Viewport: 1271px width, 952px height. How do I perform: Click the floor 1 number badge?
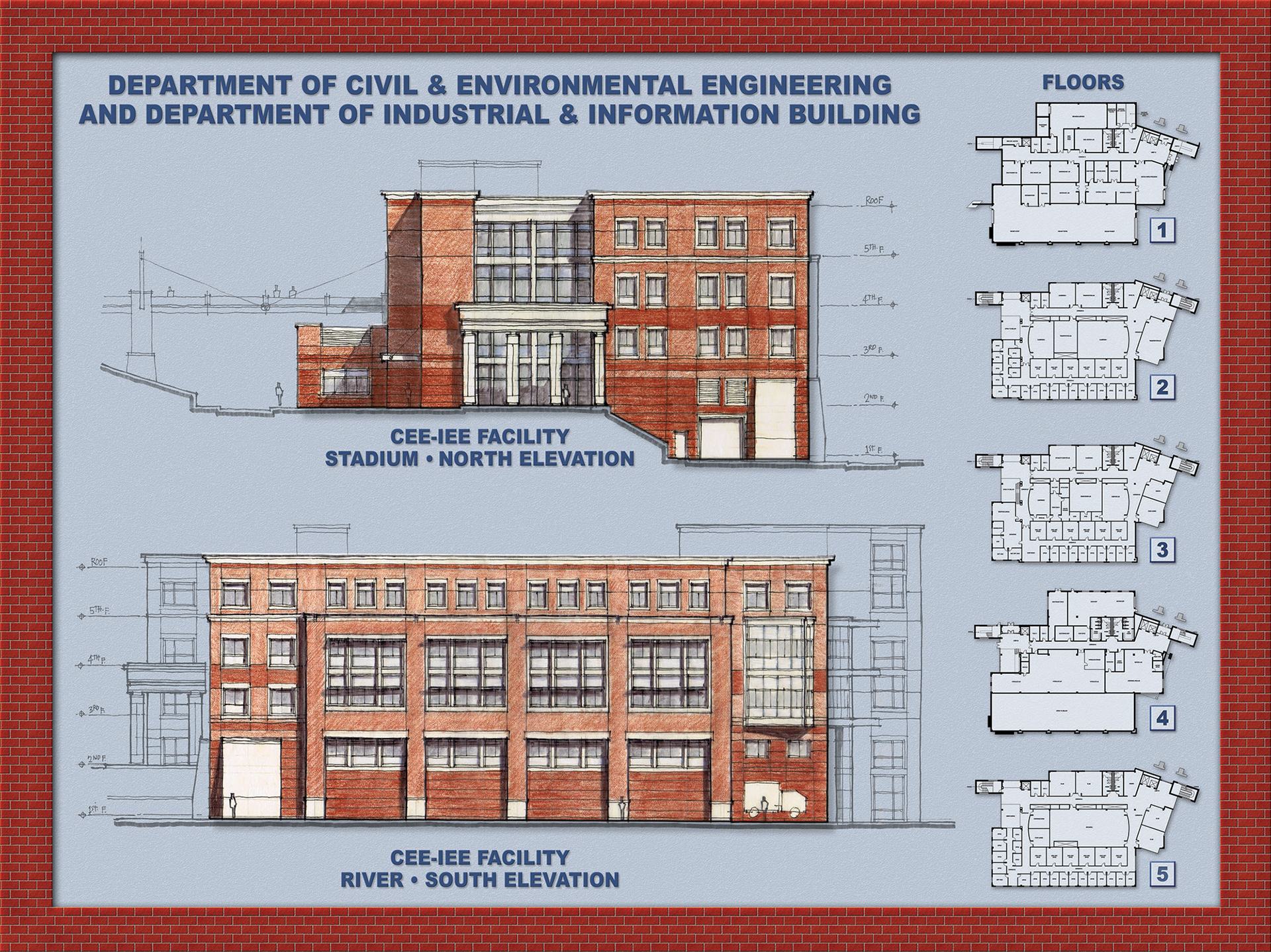(1162, 230)
